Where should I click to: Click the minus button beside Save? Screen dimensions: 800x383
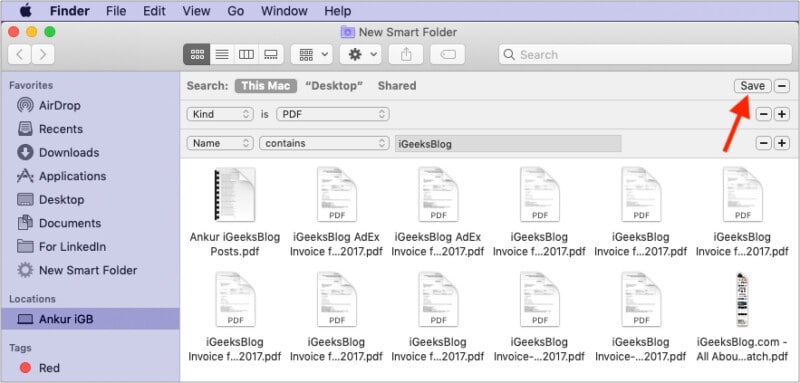click(x=782, y=86)
